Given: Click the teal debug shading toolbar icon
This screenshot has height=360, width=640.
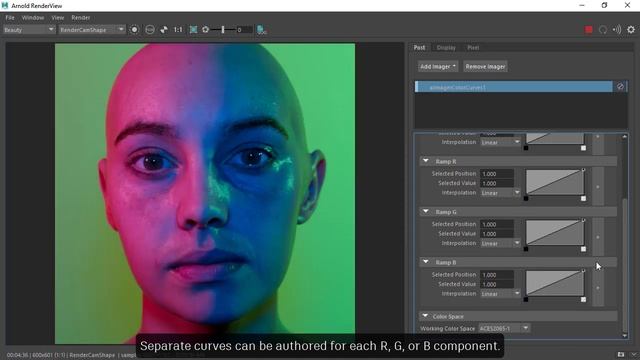Looking at the screenshot, I should pyautogui.click(x=261, y=30).
